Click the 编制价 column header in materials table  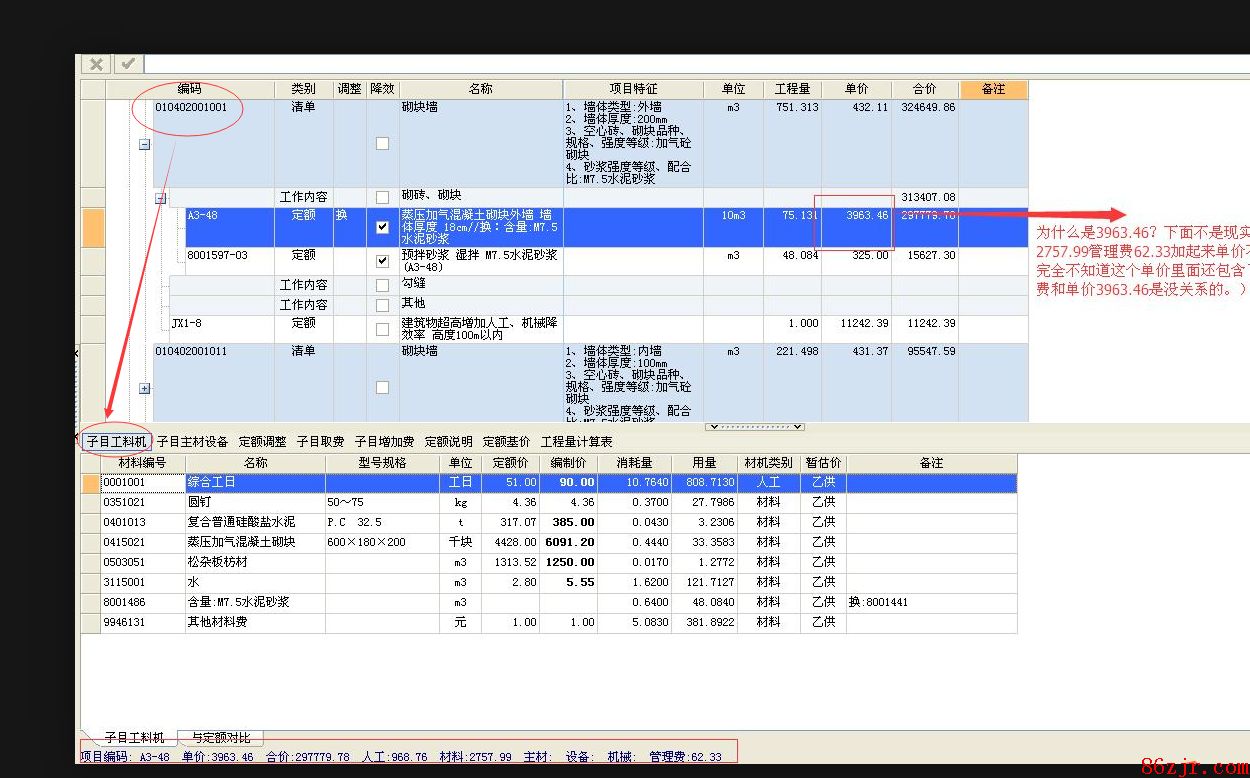point(568,463)
